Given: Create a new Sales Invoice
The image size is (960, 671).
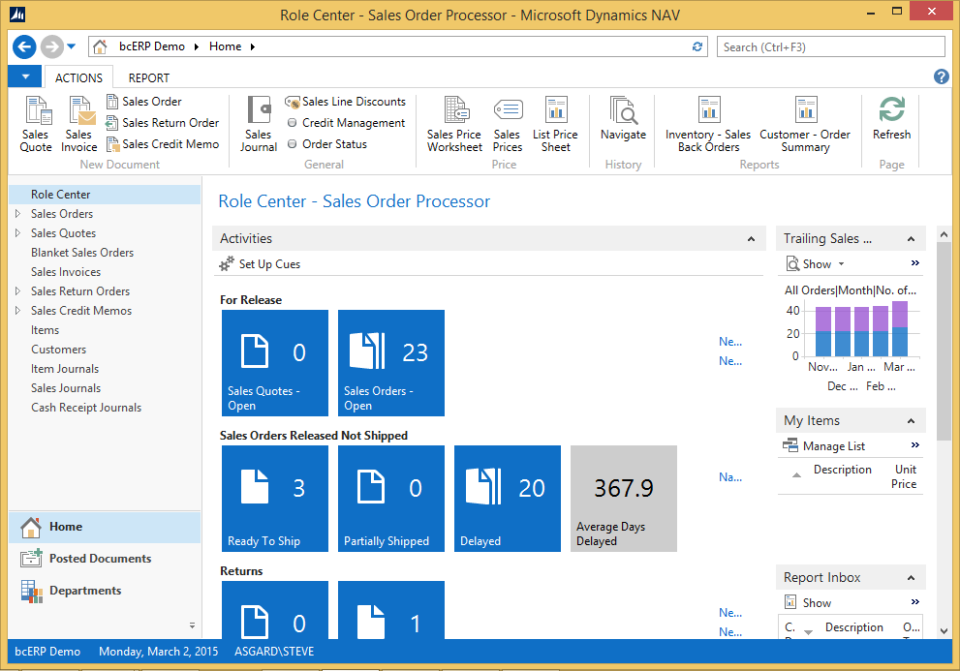Looking at the screenshot, I should click(x=80, y=120).
